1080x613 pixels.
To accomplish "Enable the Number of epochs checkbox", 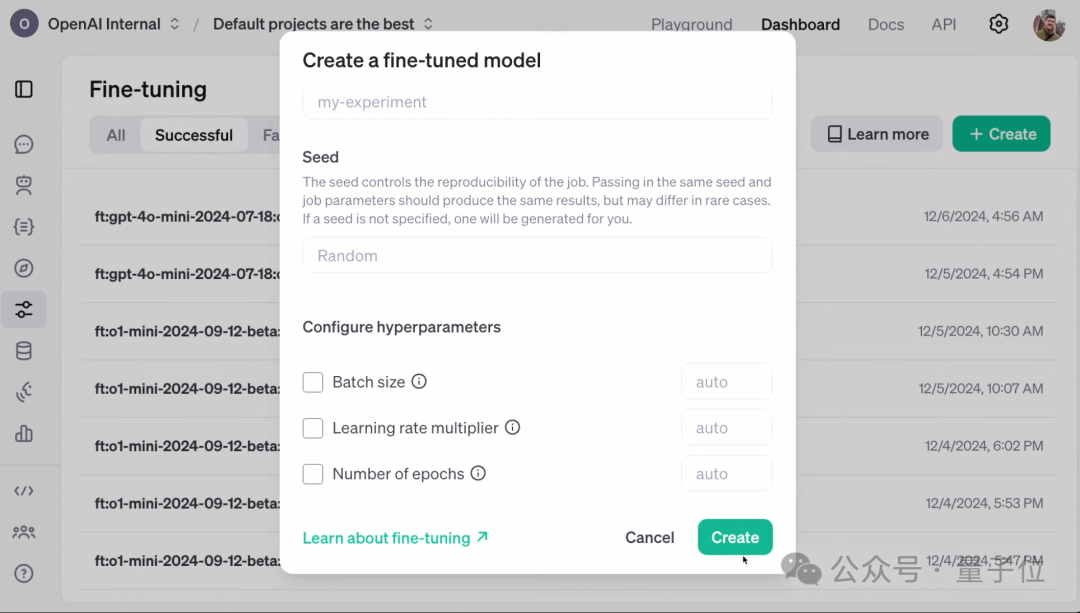I will tap(313, 474).
